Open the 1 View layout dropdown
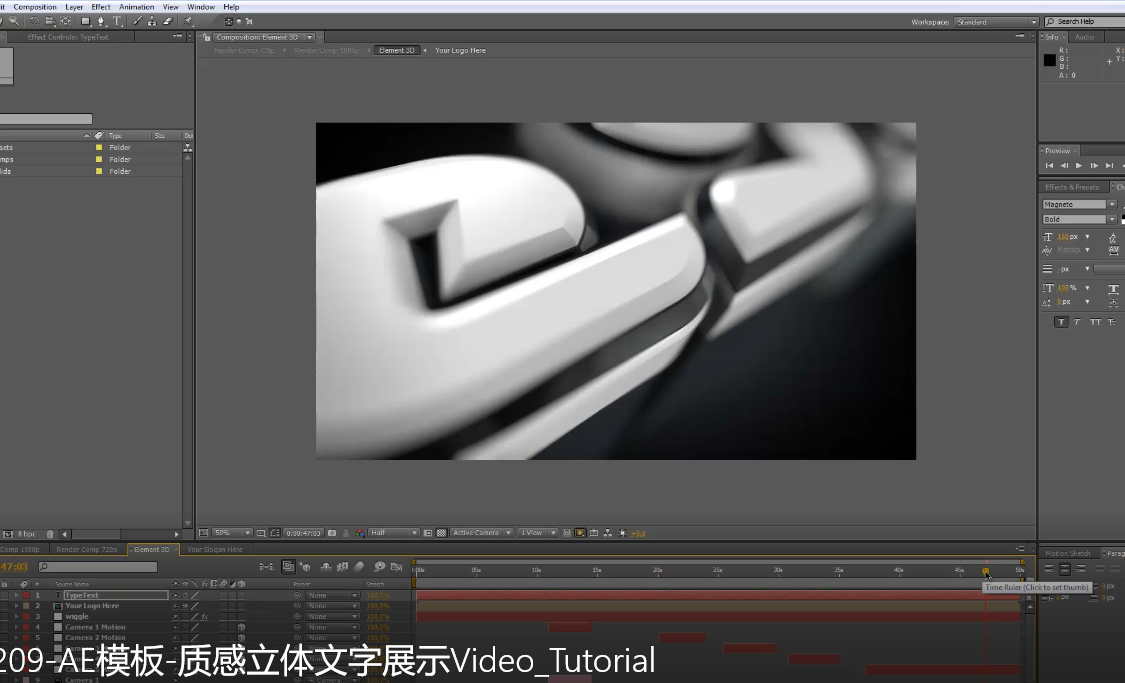Viewport: 1125px width, 683px height. [538, 533]
